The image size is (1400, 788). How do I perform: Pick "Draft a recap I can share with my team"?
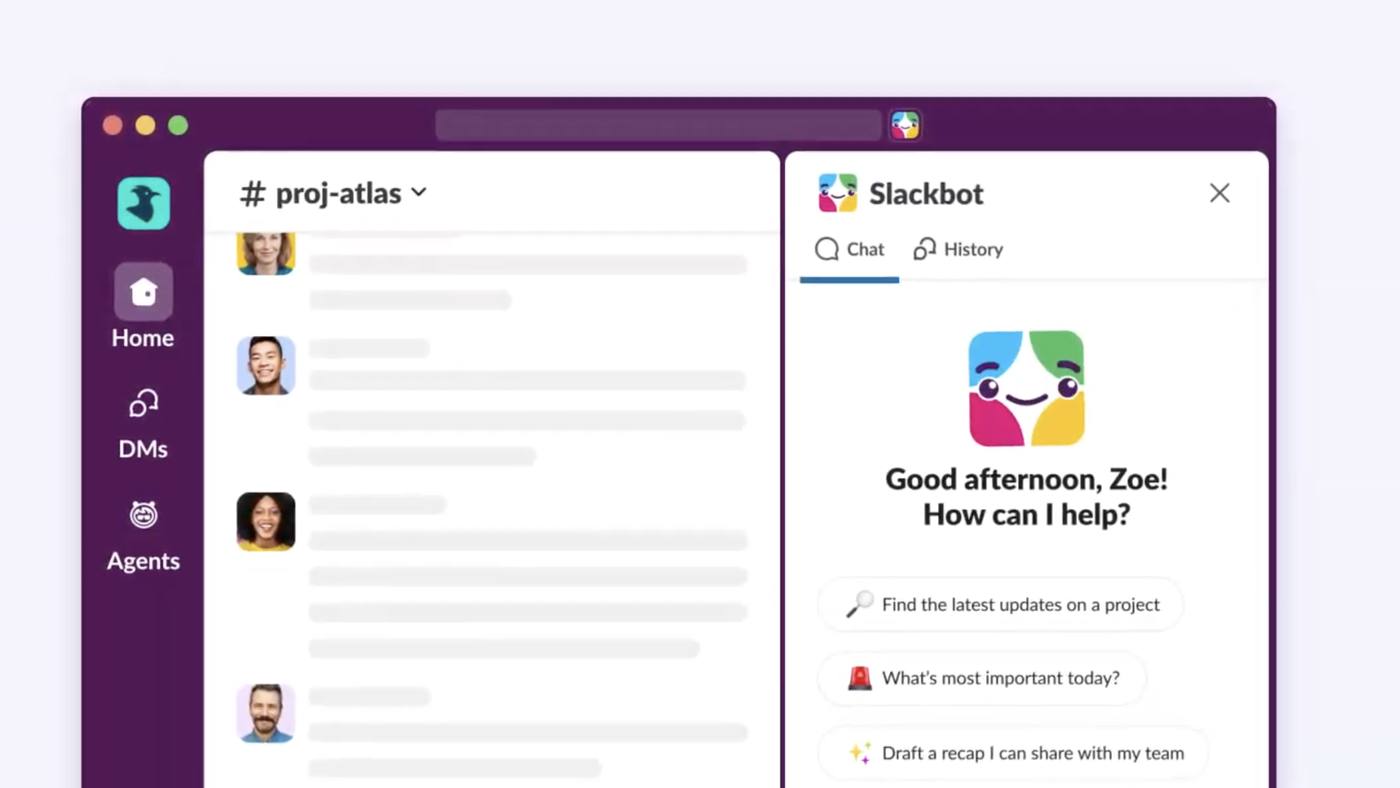pyautogui.click(x=1013, y=753)
